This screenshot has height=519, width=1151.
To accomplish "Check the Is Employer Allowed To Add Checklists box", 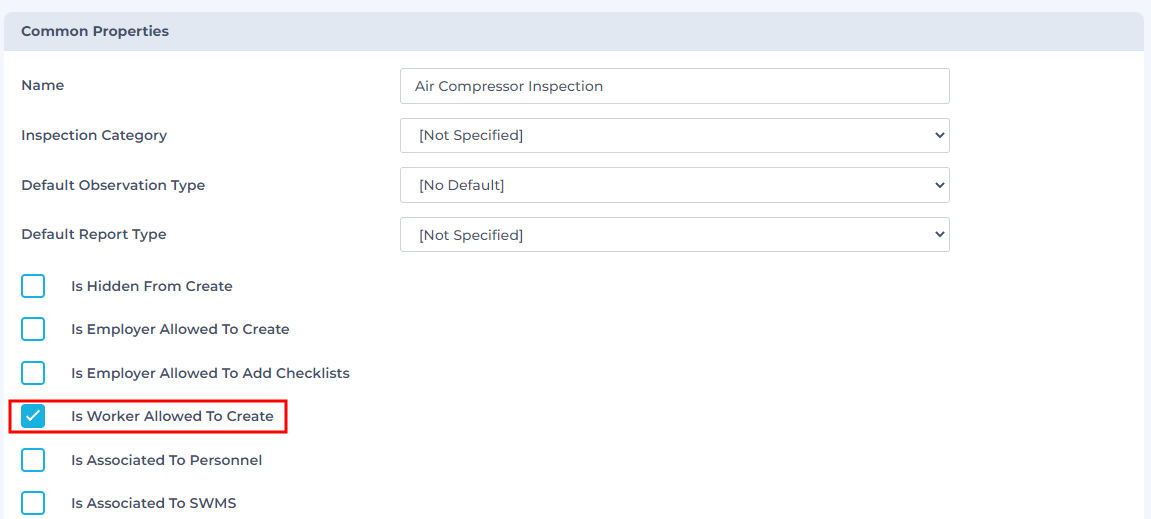I will tap(33, 373).
